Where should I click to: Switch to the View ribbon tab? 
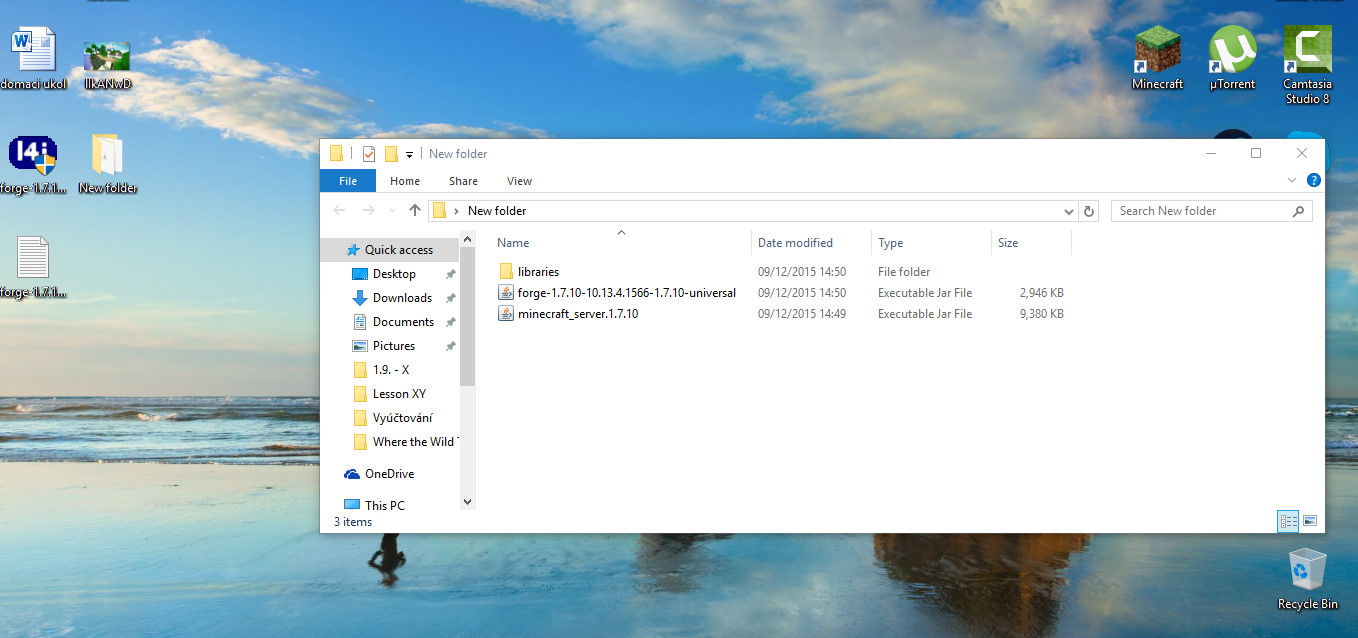point(519,181)
